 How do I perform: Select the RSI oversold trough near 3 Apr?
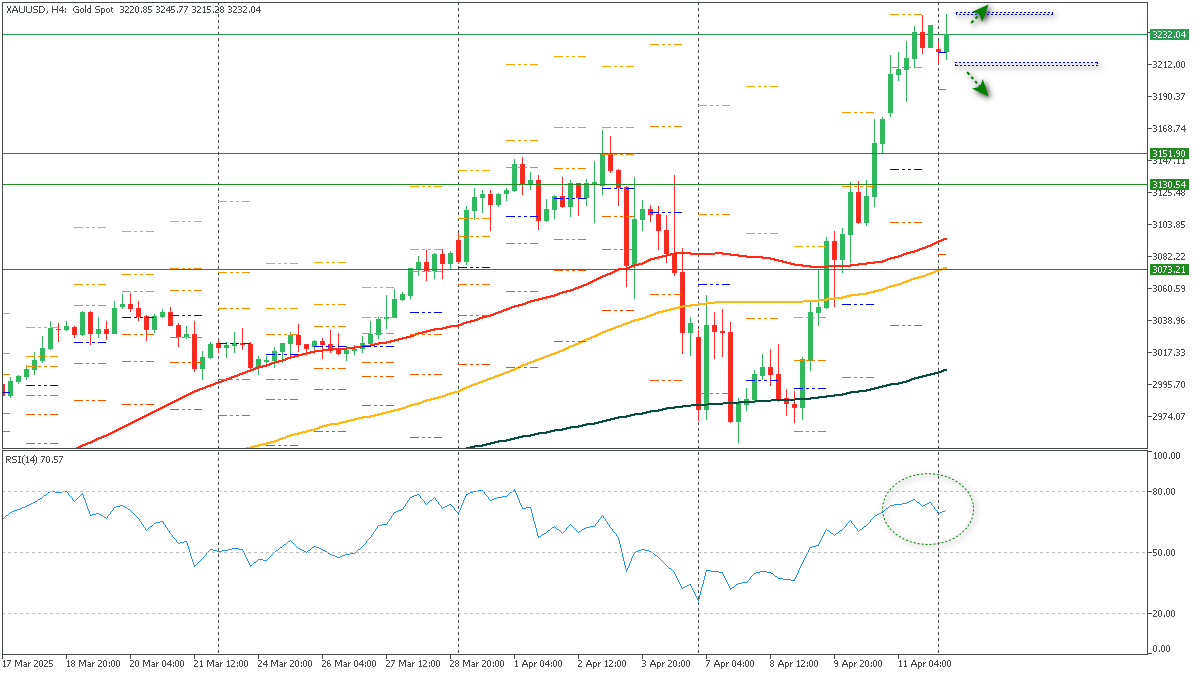point(697,597)
